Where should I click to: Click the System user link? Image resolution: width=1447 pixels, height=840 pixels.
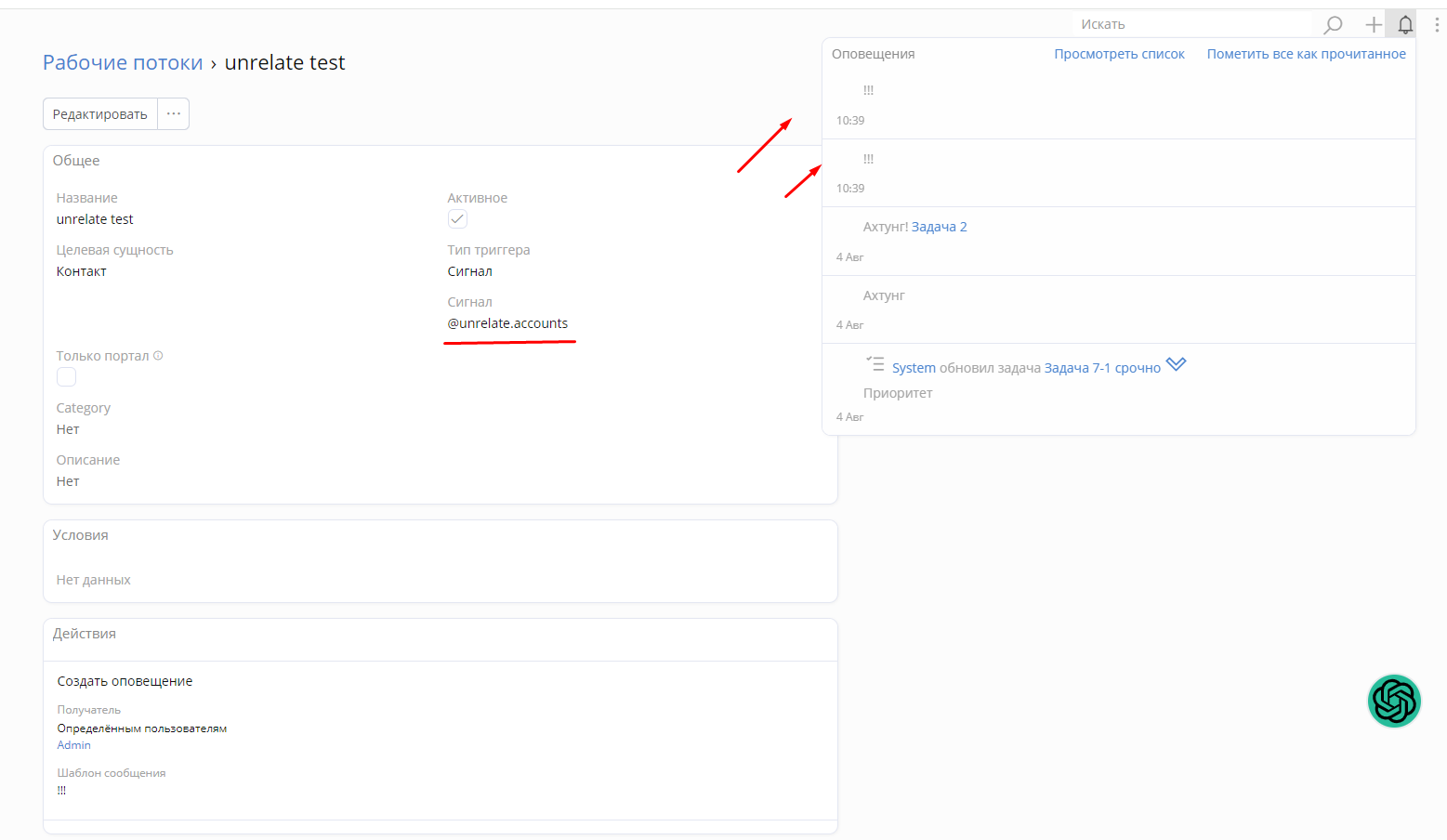914,368
